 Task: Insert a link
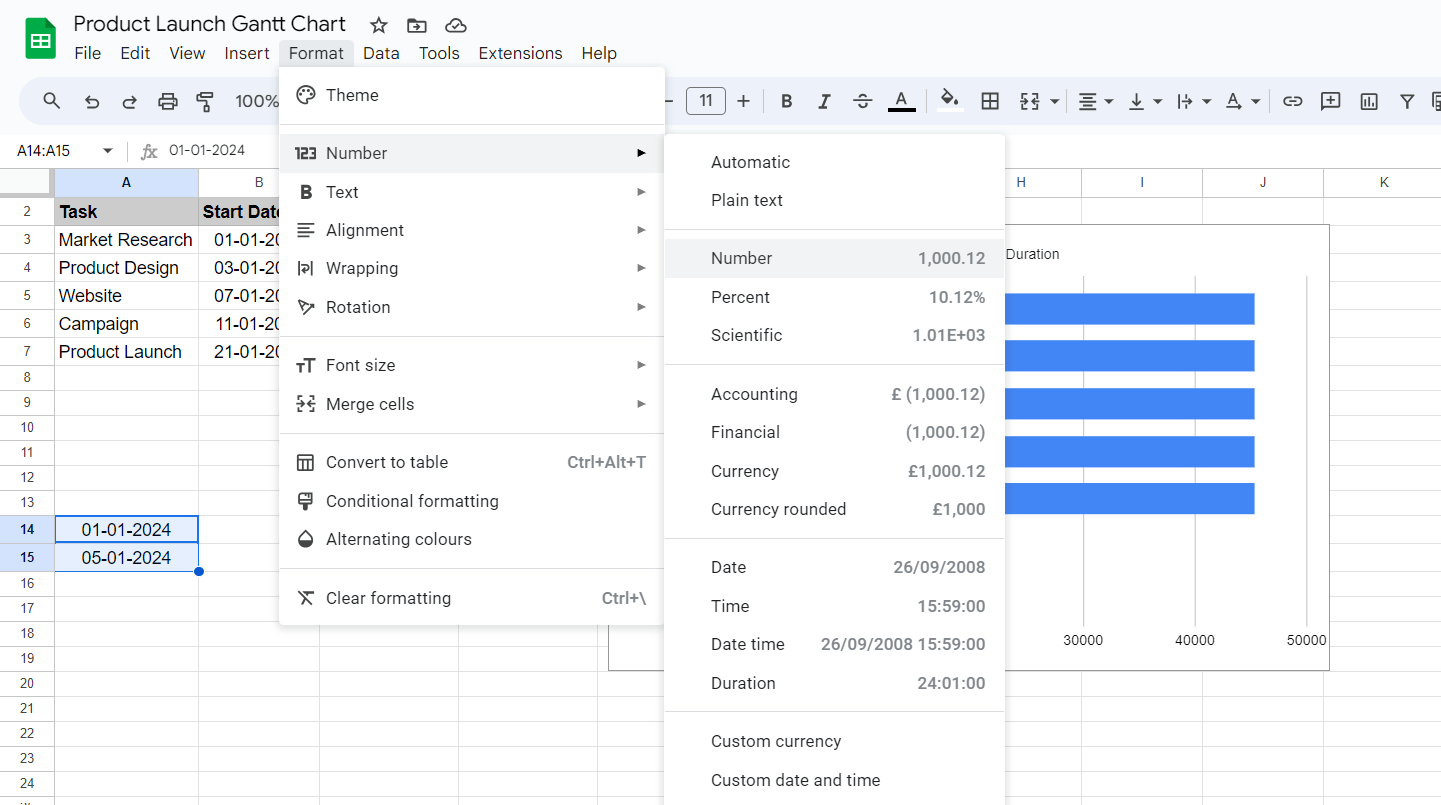1292,101
